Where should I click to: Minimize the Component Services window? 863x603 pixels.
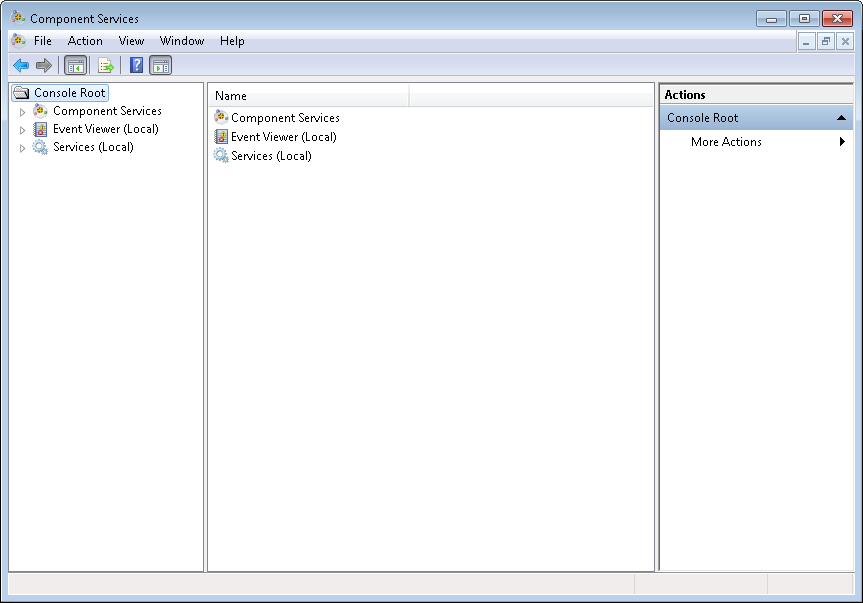771,19
